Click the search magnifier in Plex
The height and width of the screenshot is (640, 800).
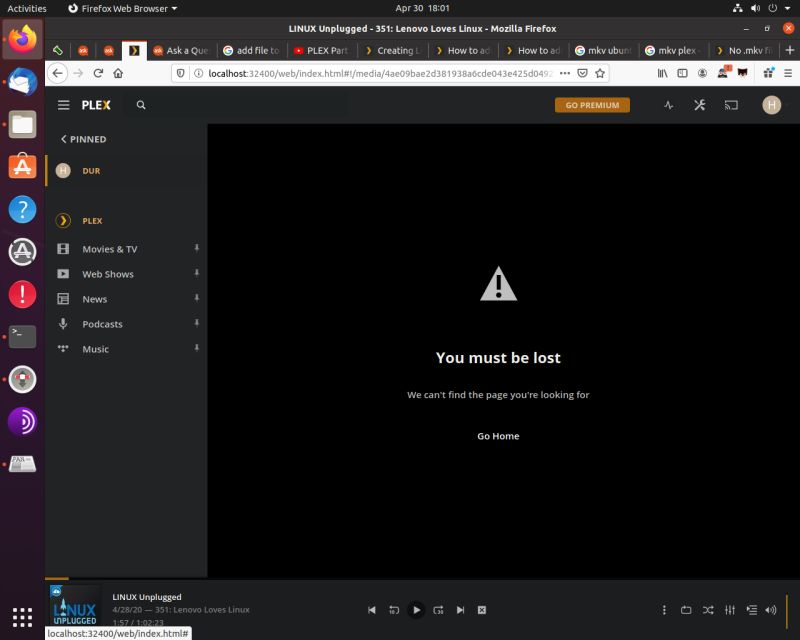point(140,105)
